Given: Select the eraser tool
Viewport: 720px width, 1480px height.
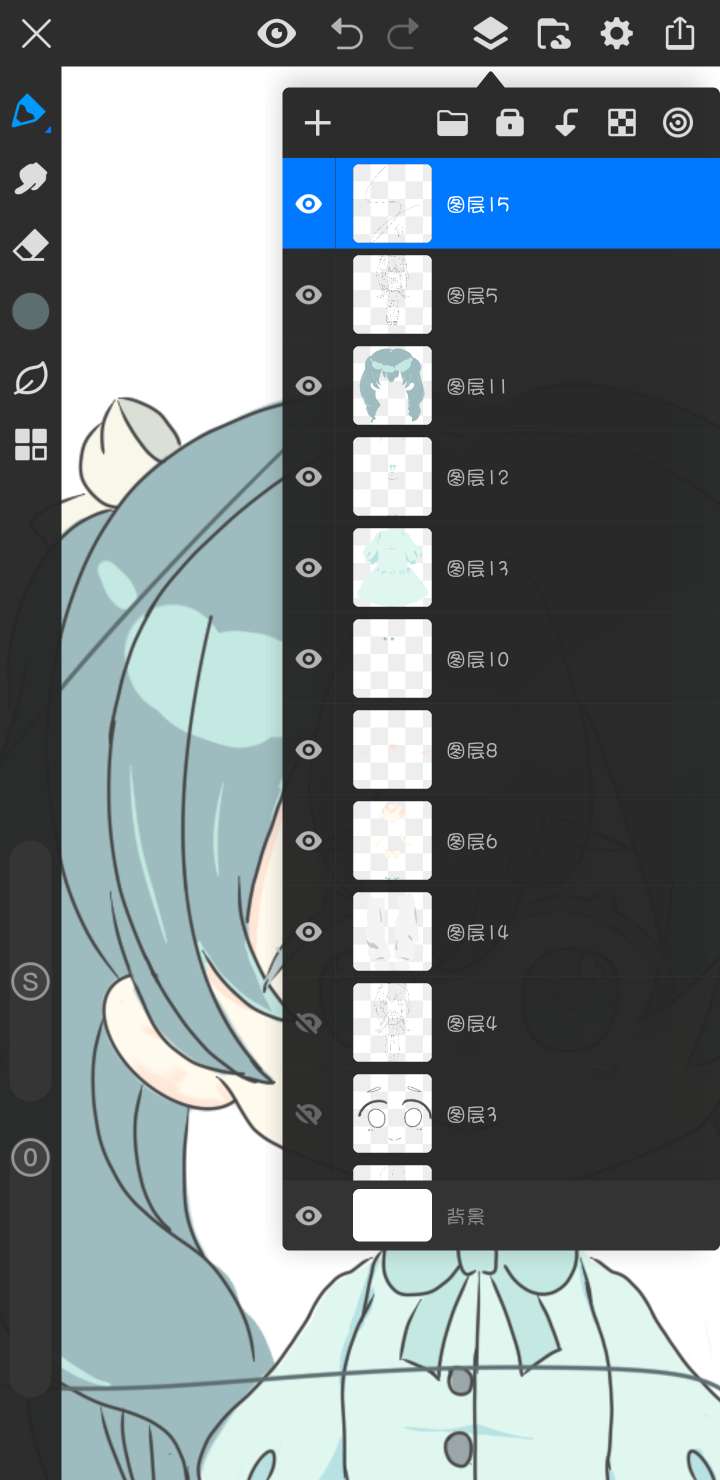Looking at the screenshot, I should (x=30, y=246).
